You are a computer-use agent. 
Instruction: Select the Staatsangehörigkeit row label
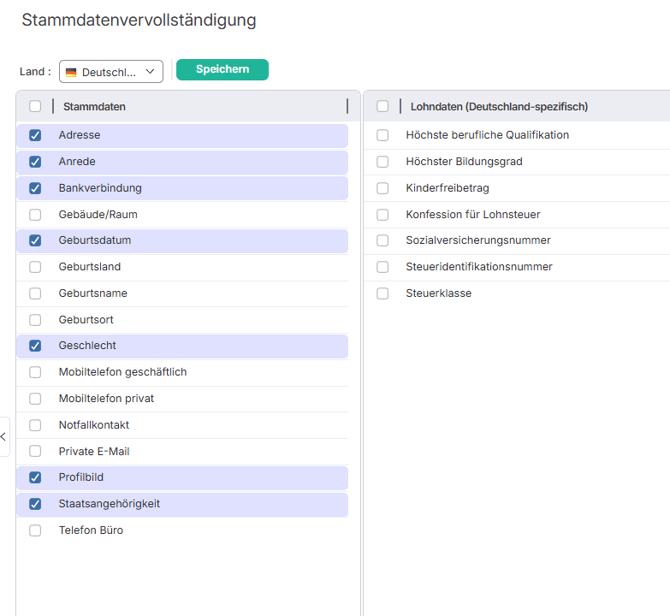[x=109, y=504]
